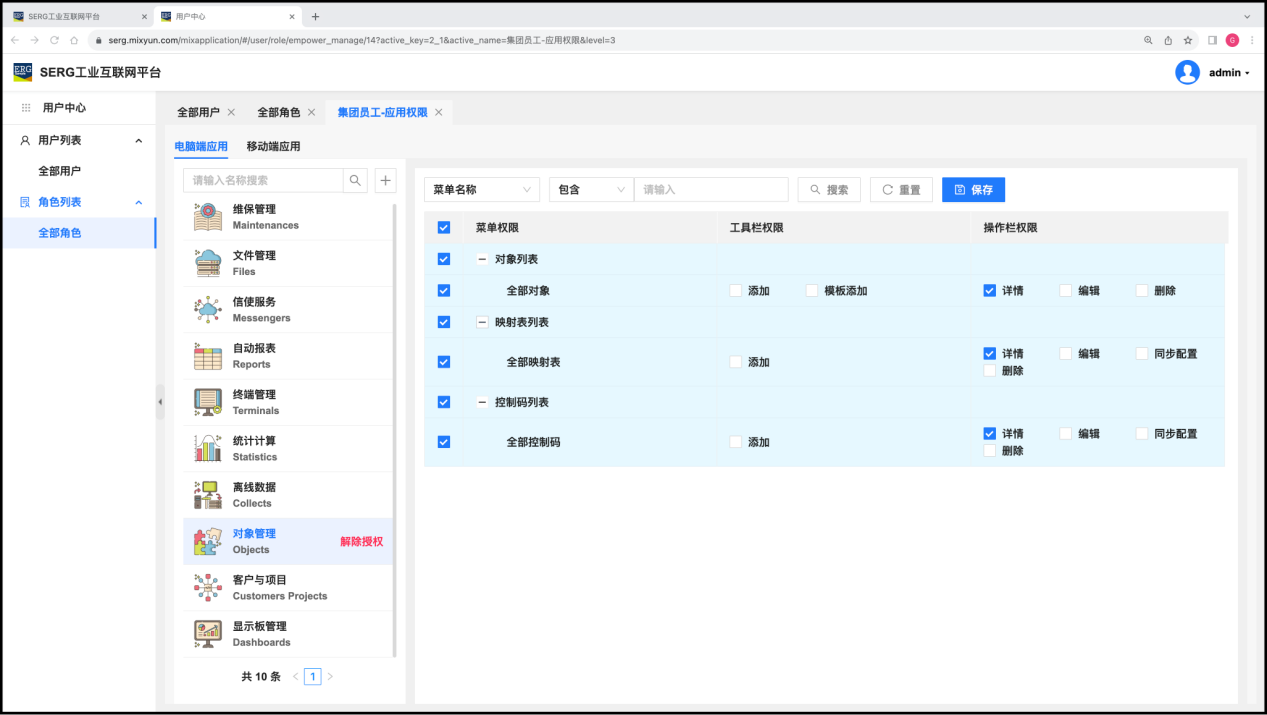Click the 文件管理 Files app icon
The height and width of the screenshot is (715, 1267).
click(208, 263)
